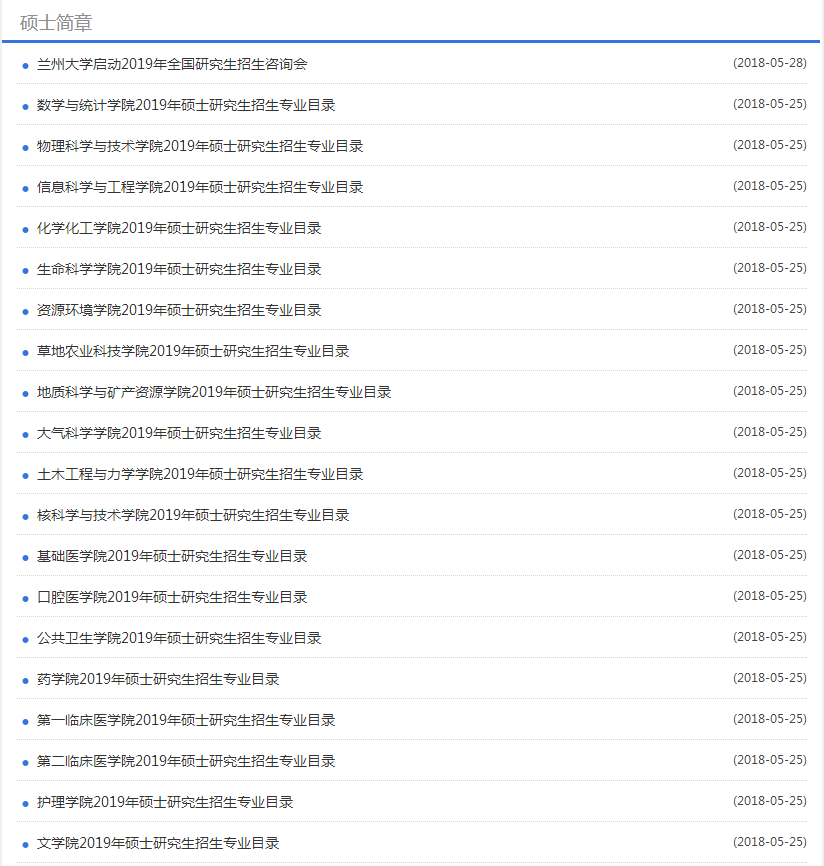Image resolution: width=824 pixels, height=866 pixels.
Task: Open 生命科学学院 master's catalog
Action: tap(179, 269)
